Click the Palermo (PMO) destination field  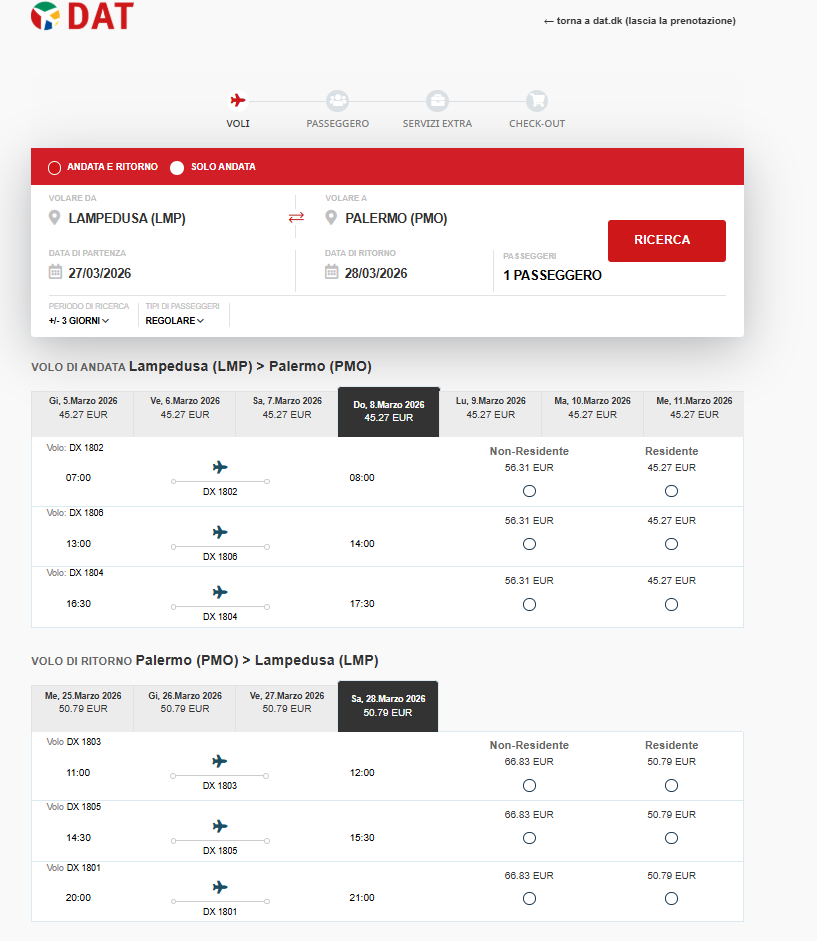(396, 218)
